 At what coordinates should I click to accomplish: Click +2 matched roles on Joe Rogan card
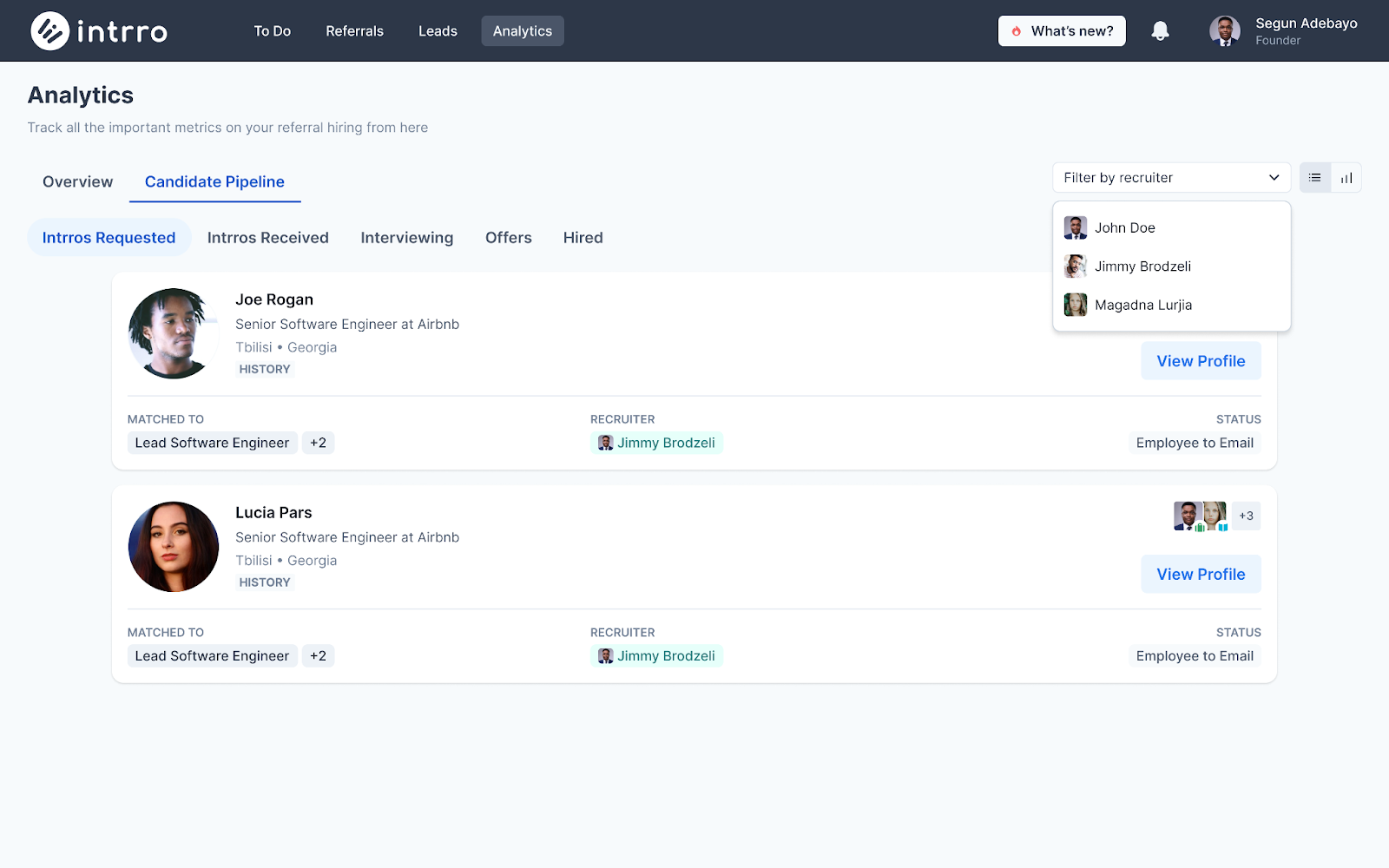coord(319,443)
